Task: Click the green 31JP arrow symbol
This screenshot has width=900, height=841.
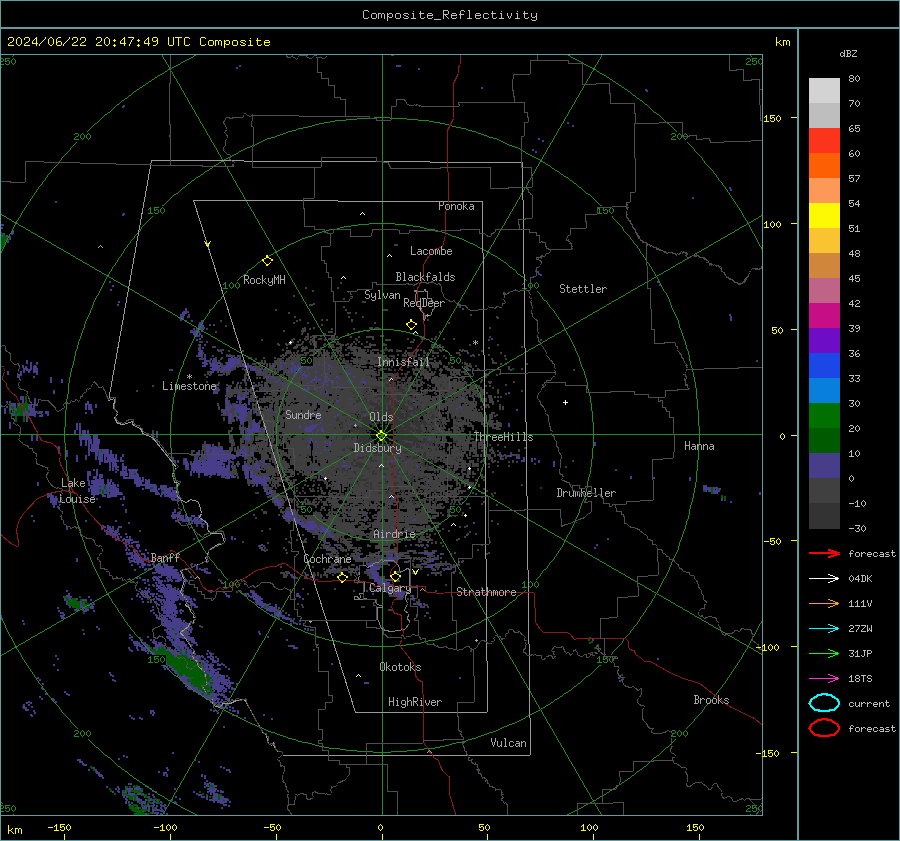Action: click(824, 653)
